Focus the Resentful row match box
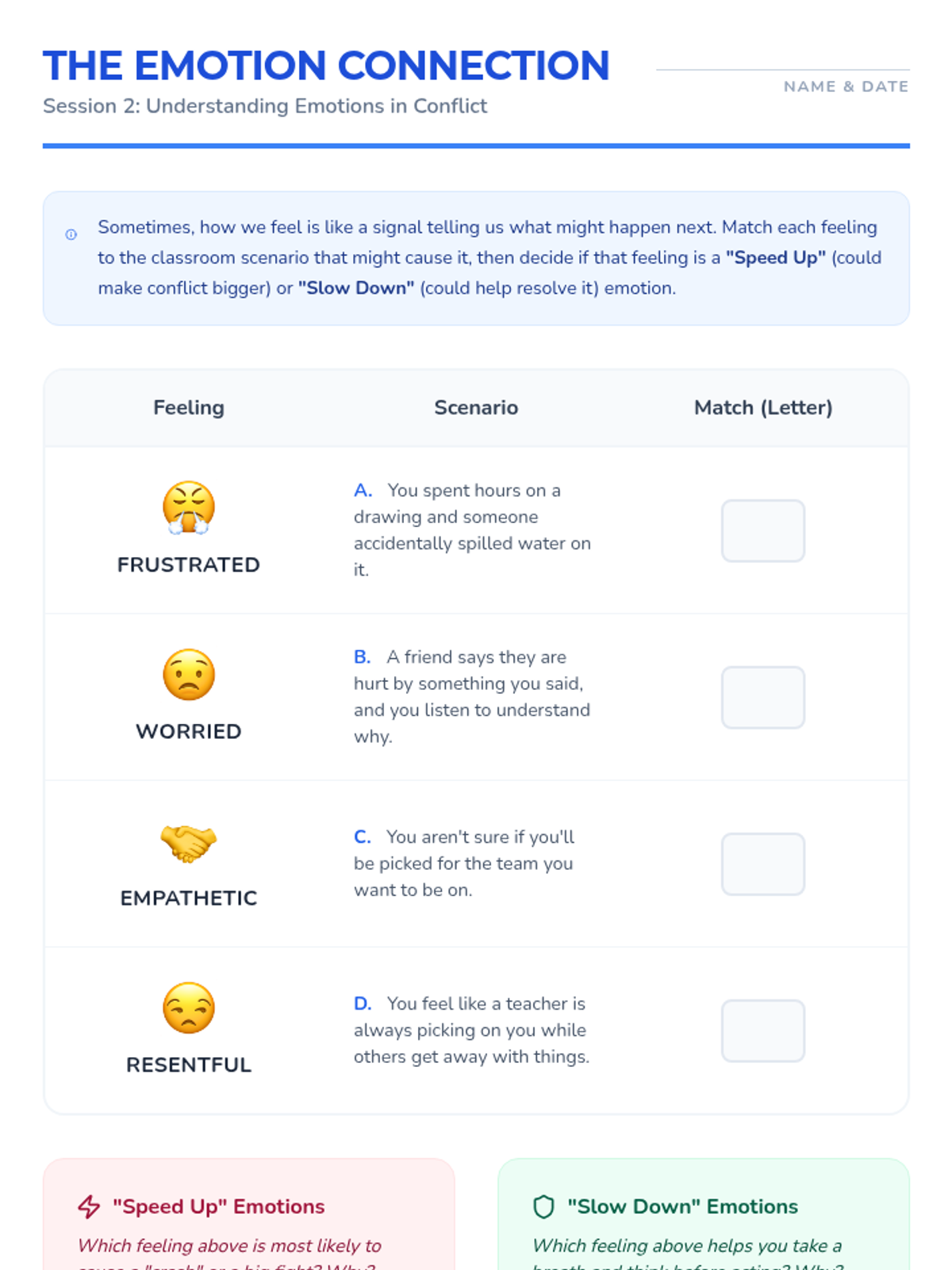 click(x=762, y=1030)
